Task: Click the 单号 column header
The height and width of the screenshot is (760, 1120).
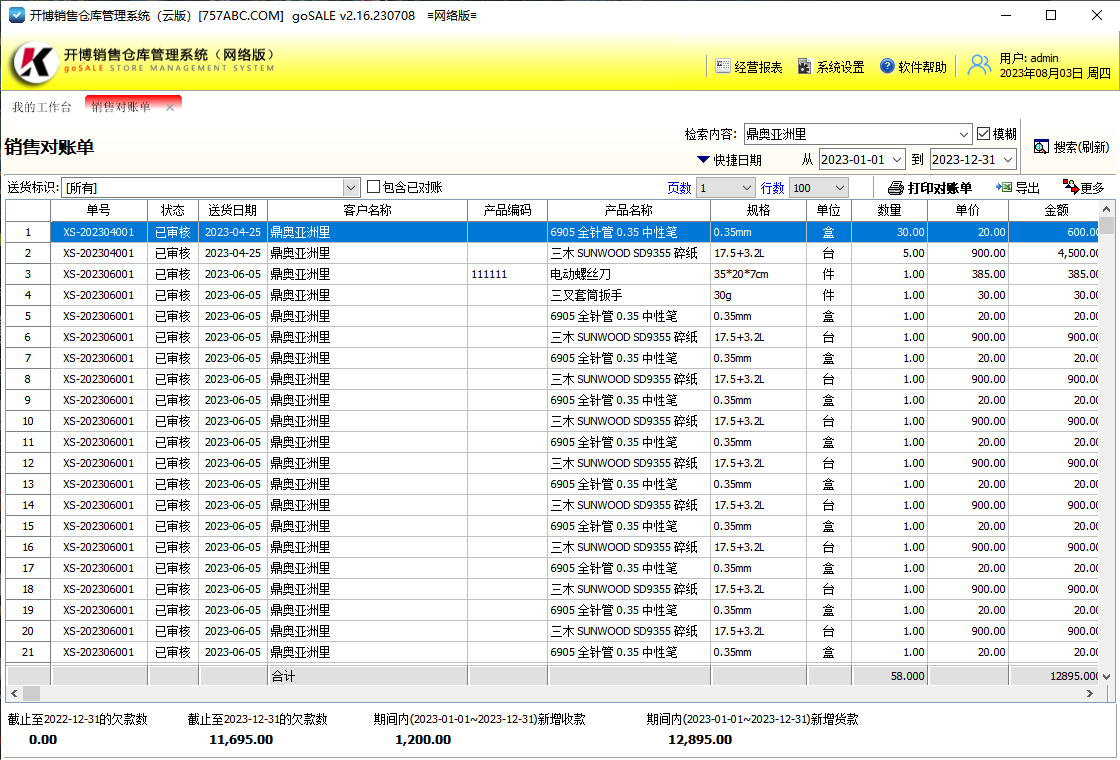Action: (98, 210)
